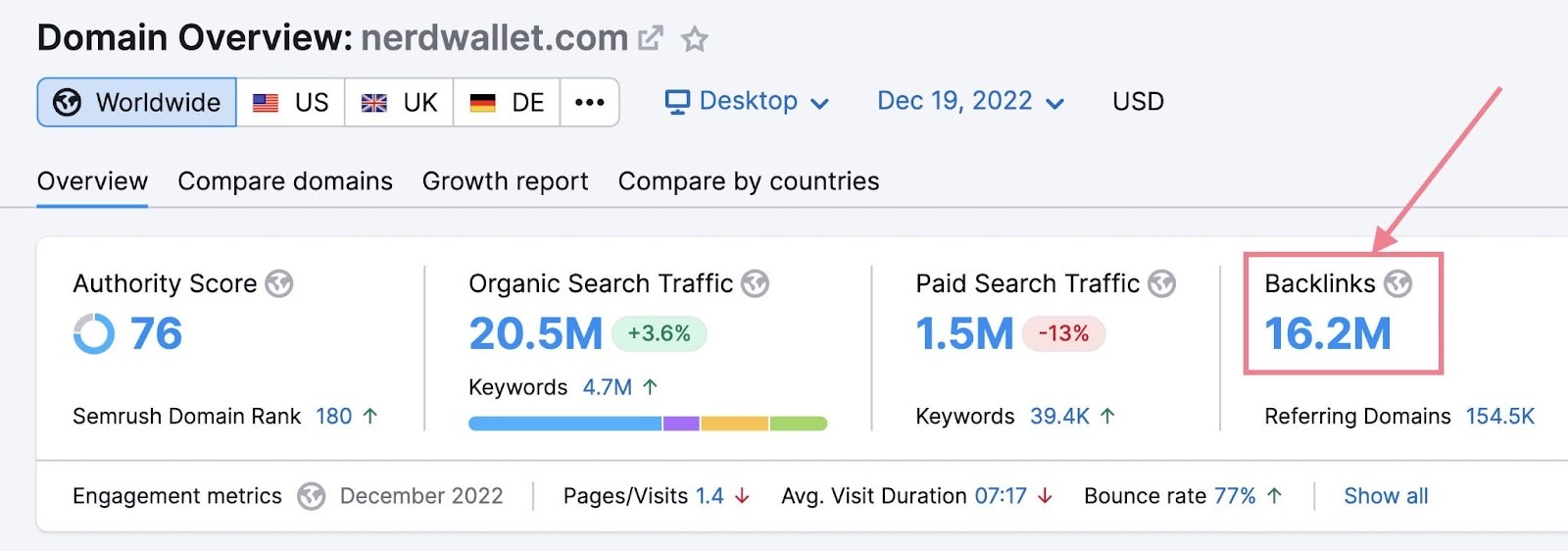Click yellow segment of keywords distribution bar
Screen dimensions: 1568x551
pyautogui.click(x=734, y=424)
